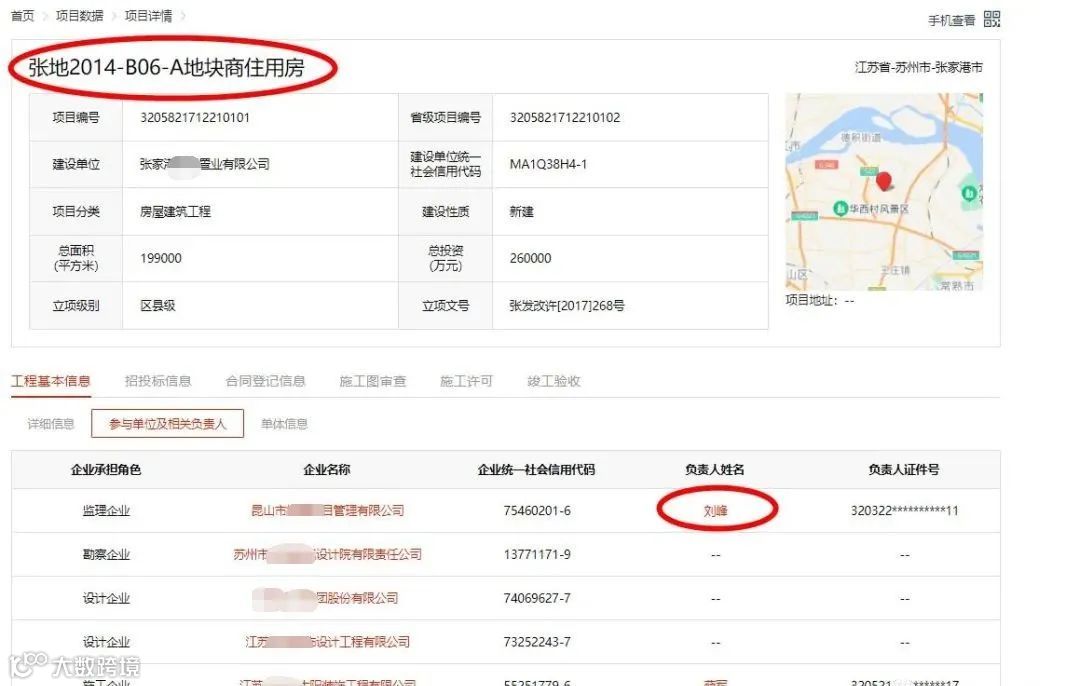Click 新建 construction nature value
This screenshot has height=686, width=1080.
click(x=521, y=211)
